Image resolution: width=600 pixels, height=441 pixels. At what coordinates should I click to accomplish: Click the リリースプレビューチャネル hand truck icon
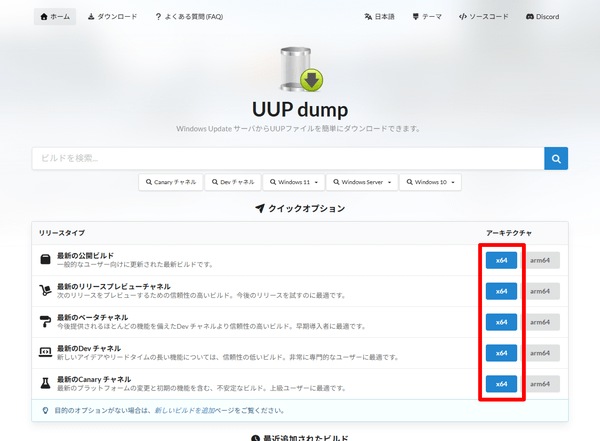46,291
